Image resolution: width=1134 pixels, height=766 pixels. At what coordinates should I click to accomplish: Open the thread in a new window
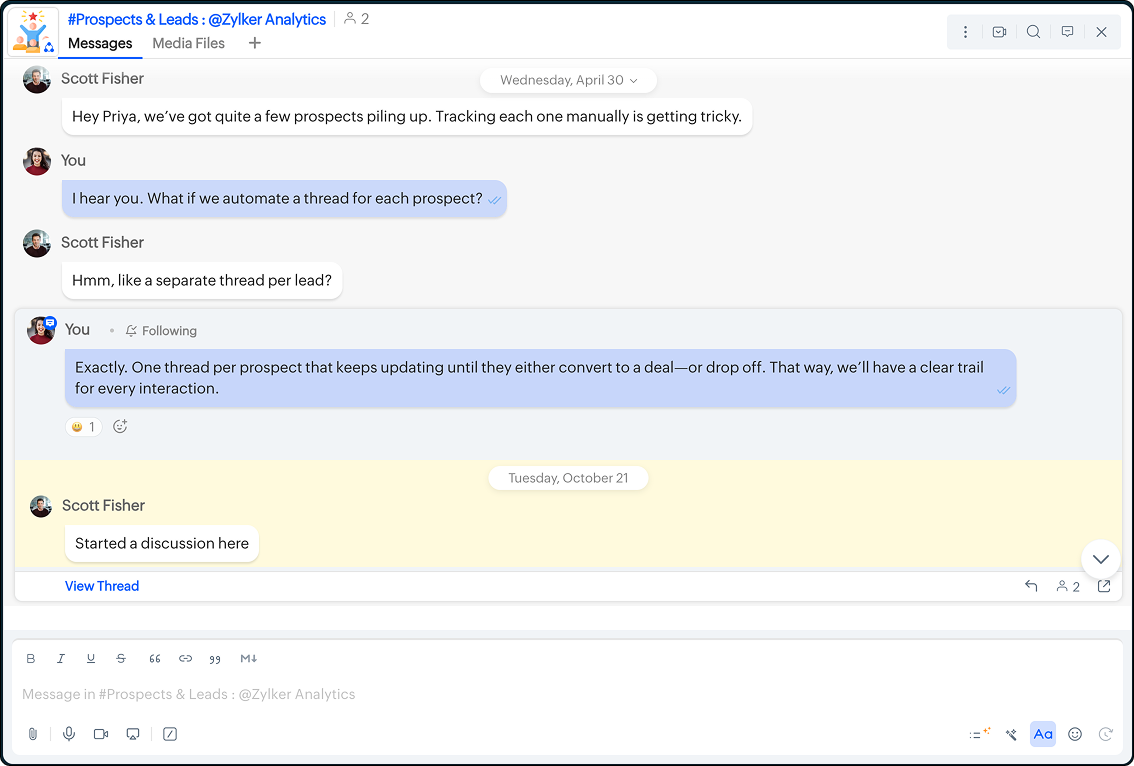(x=1104, y=586)
